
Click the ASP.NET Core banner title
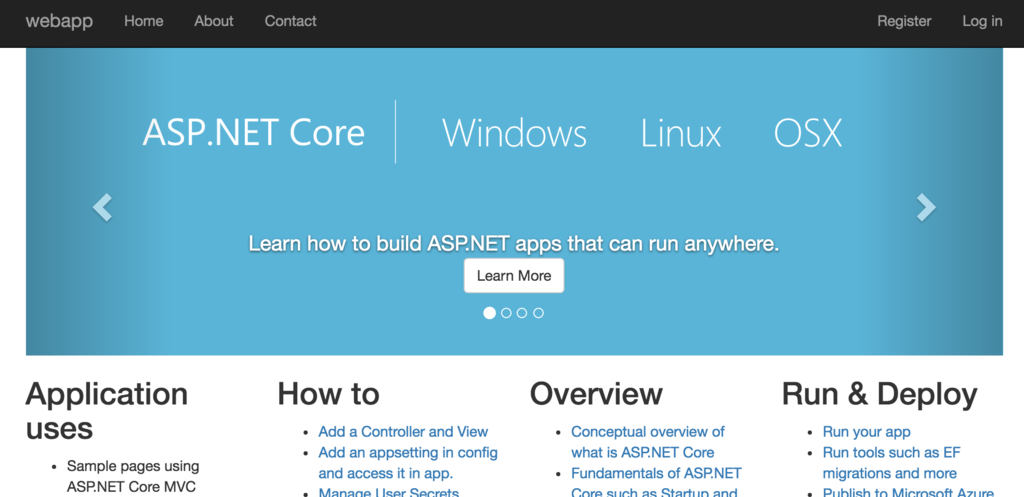point(253,133)
